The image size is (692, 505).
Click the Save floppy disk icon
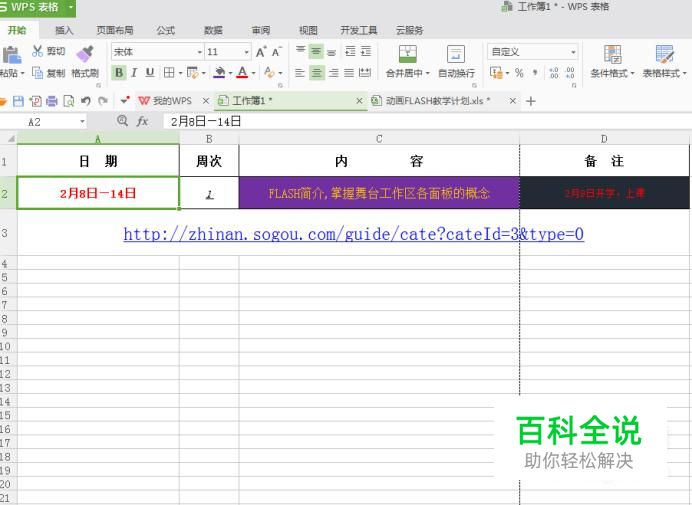18,101
